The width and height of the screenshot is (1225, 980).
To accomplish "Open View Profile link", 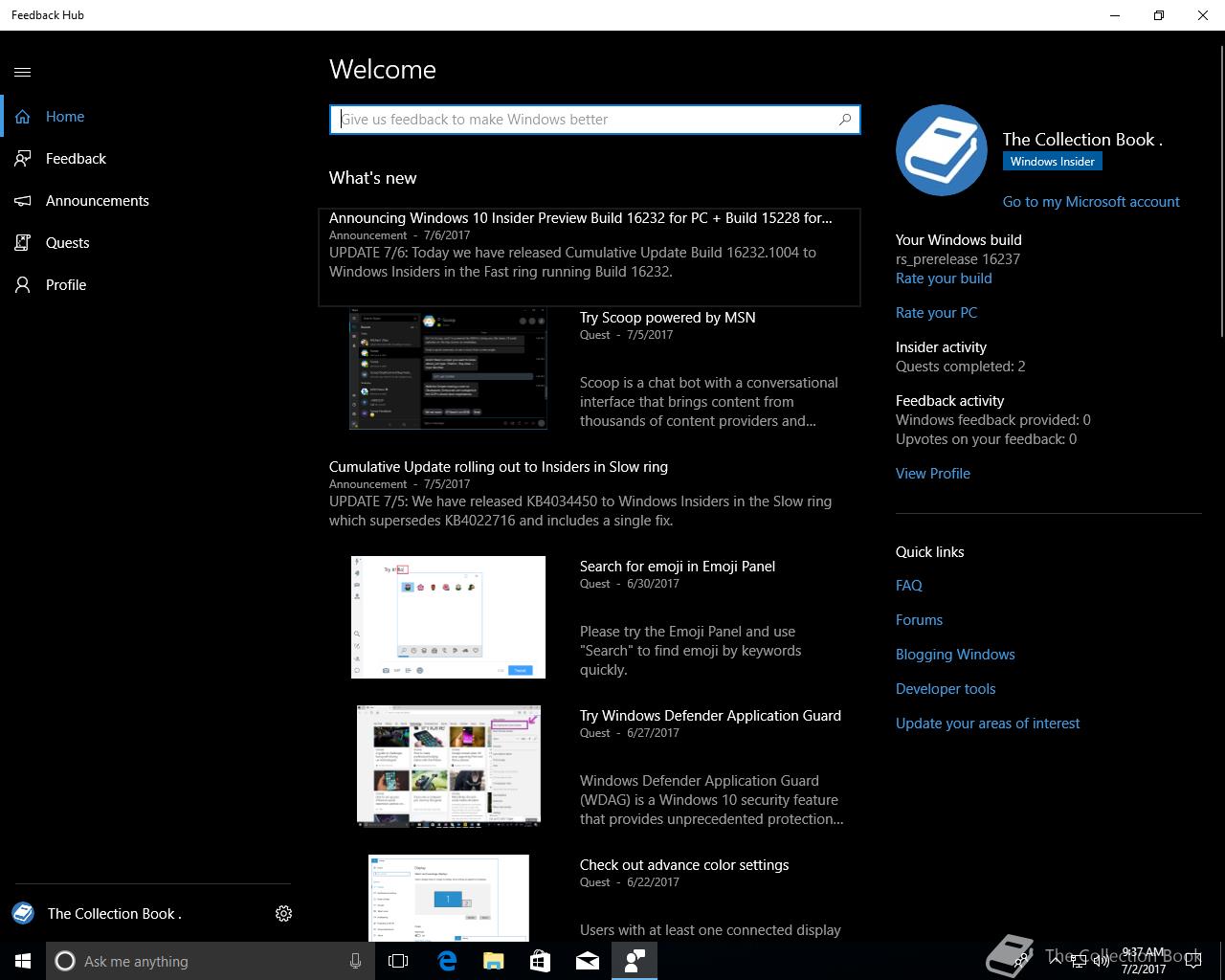I will [x=933, y=474].
